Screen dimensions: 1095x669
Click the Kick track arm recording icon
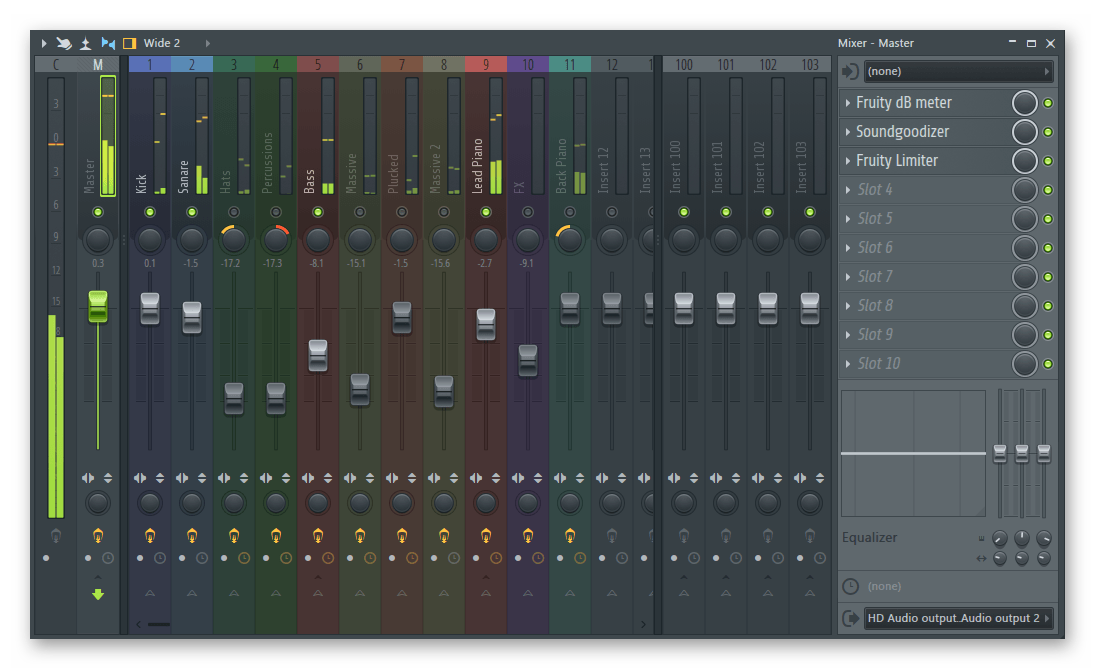[x=150, y=535]
